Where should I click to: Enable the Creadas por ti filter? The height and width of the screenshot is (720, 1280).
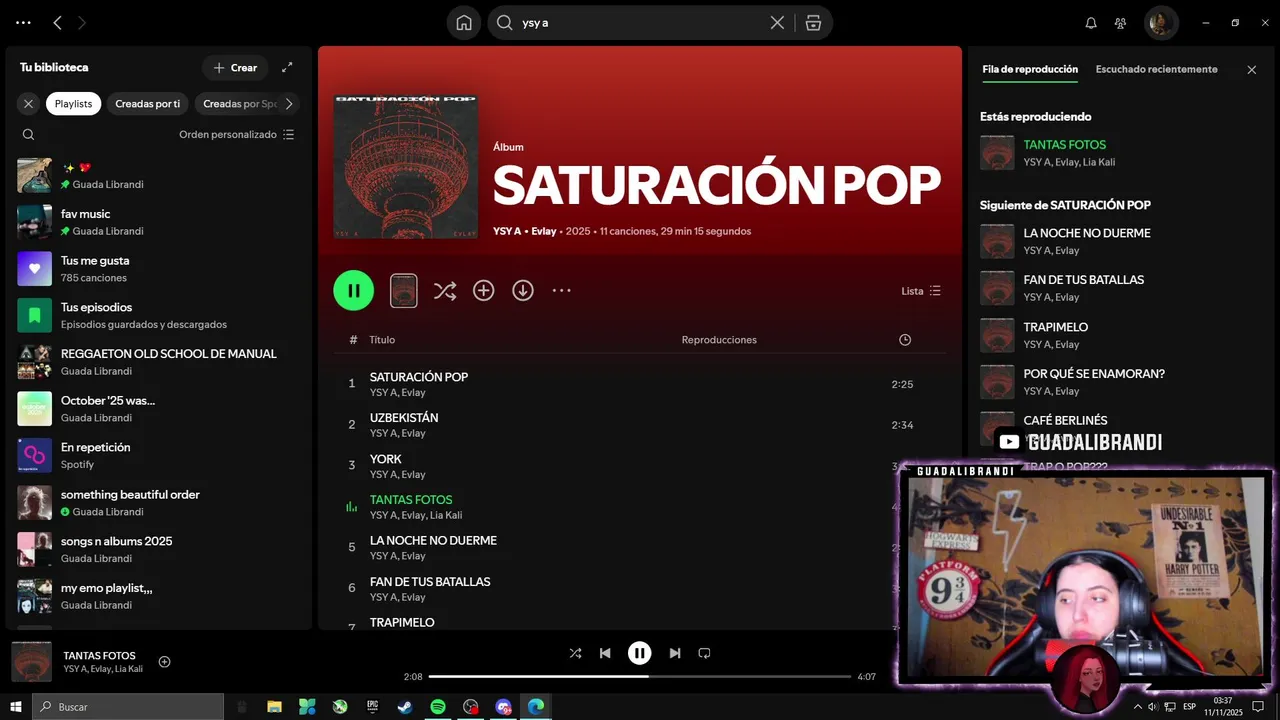(x=148, y=103)
